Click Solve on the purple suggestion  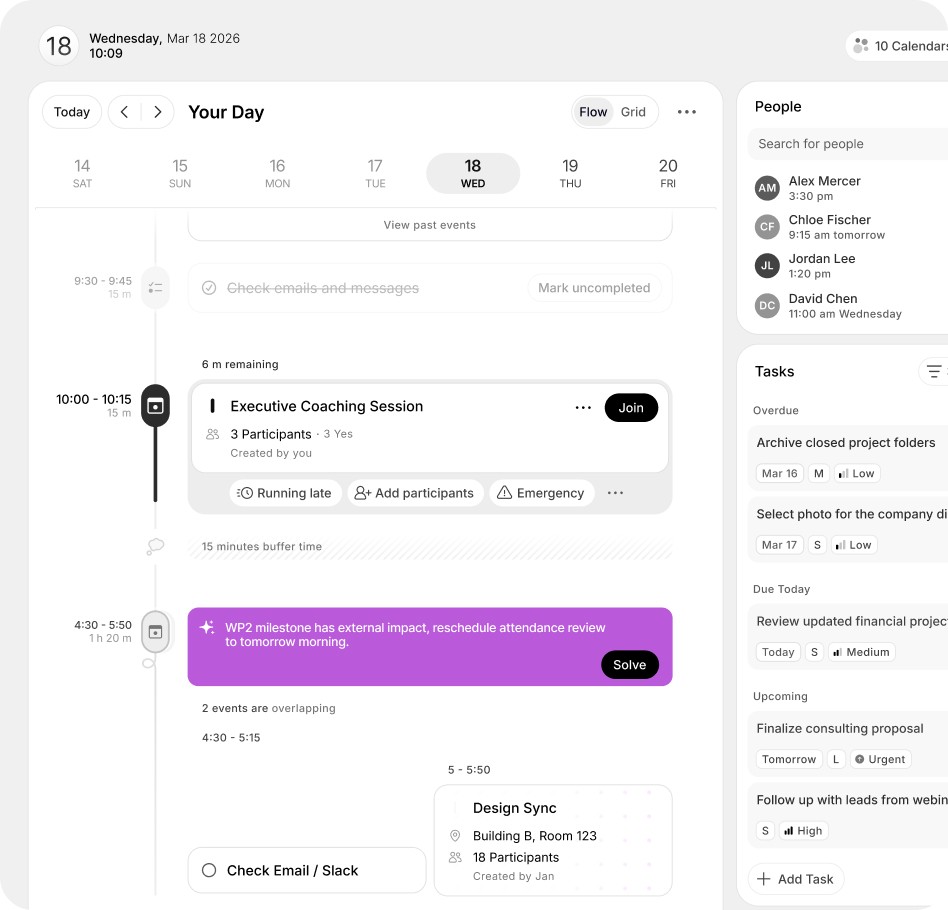click(629, 665)
